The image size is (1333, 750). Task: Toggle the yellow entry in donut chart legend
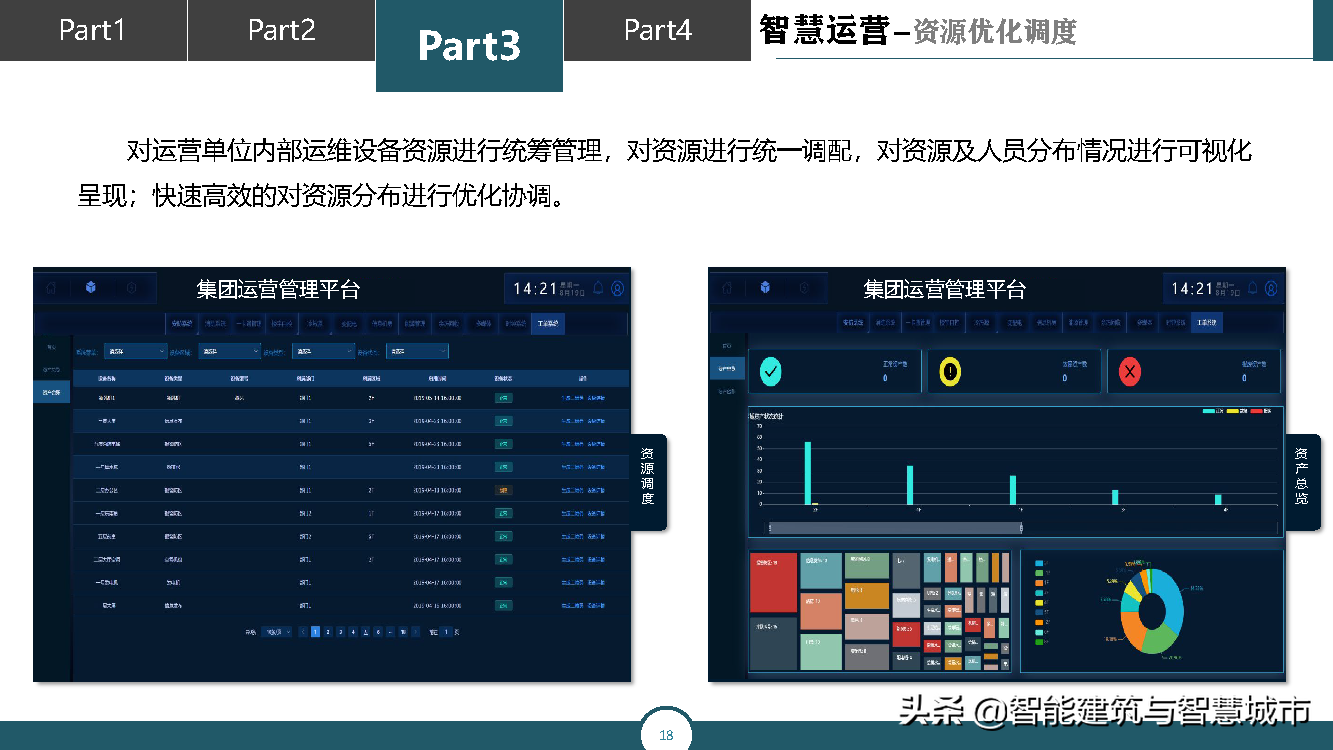1040,602
